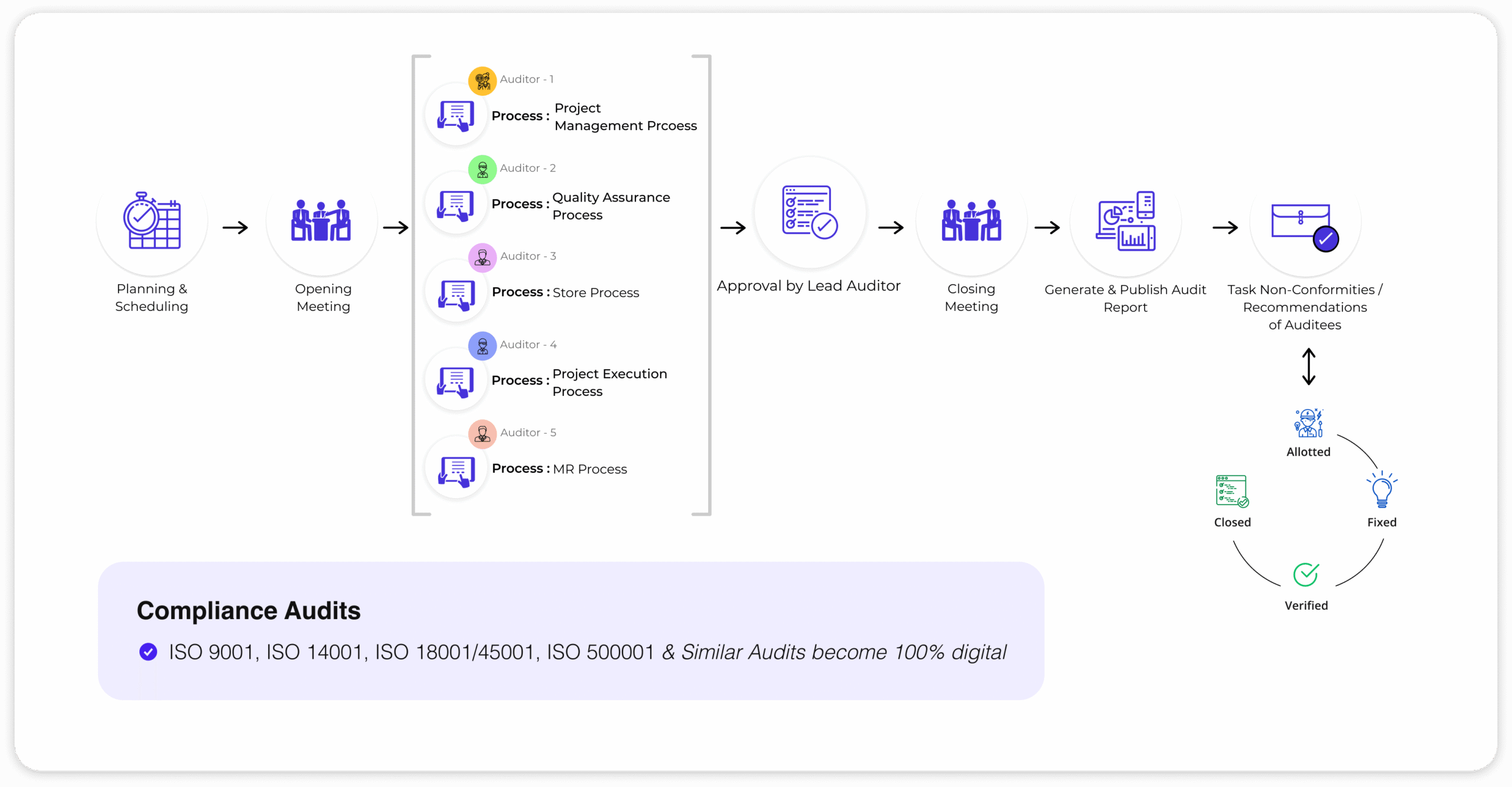
Task: Click the Verified green checkmark icon
Action: click(1306, 574)
